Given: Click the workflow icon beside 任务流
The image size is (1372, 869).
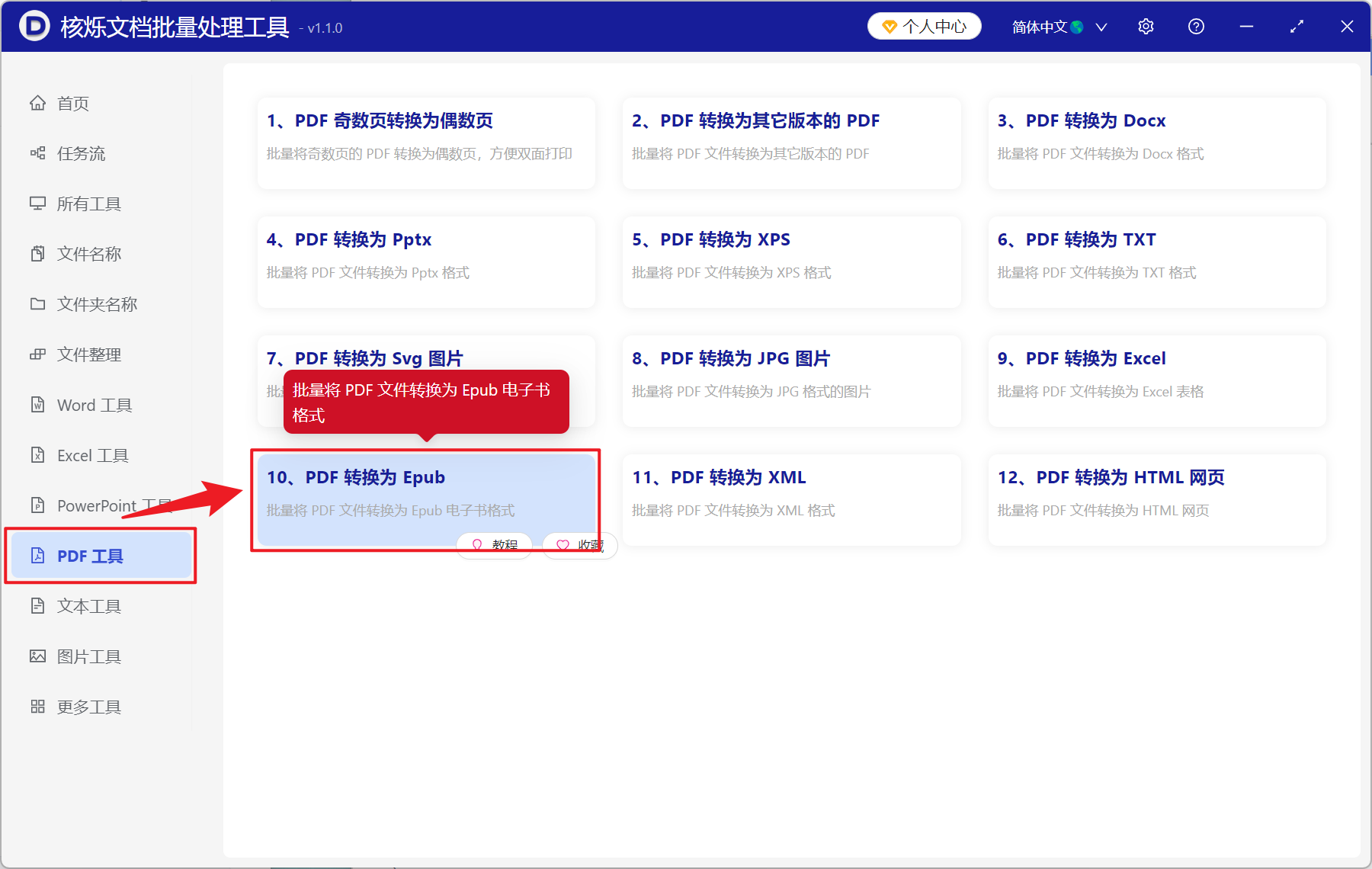Looking at the screenshot, I should [37, 153].
